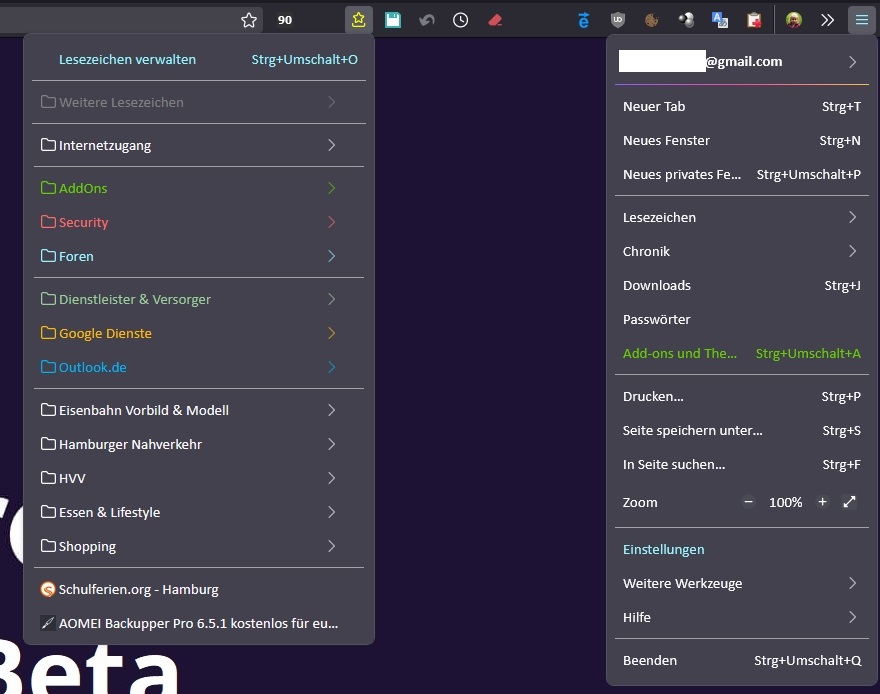This screenshot has height=694, width=880.
Task: Click the bookmarks menu toolbar button
Action: [359, 20]
